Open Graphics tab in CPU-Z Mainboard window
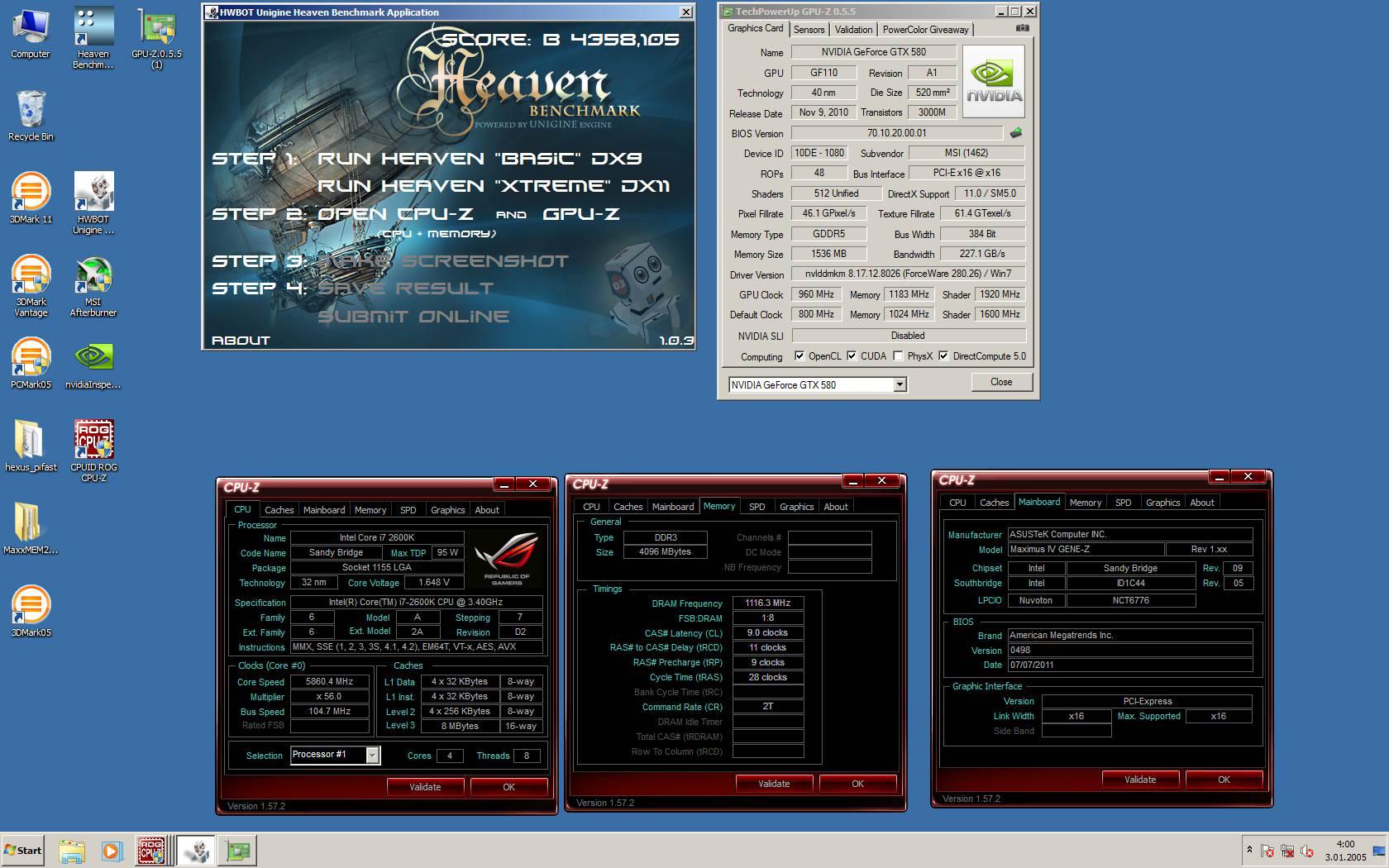 point(1162,503)
